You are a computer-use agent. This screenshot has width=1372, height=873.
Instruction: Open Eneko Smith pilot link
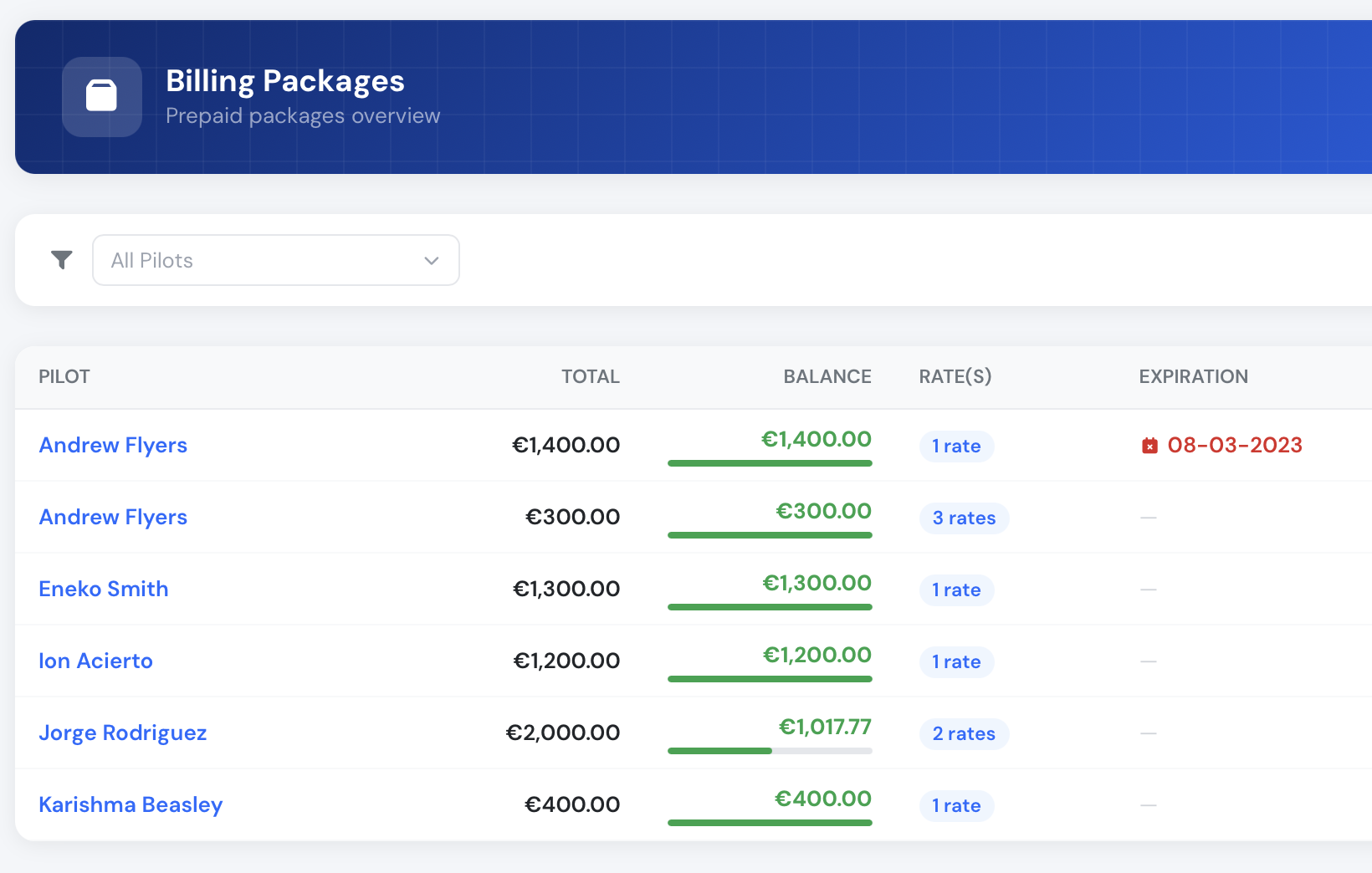[104, 589]
